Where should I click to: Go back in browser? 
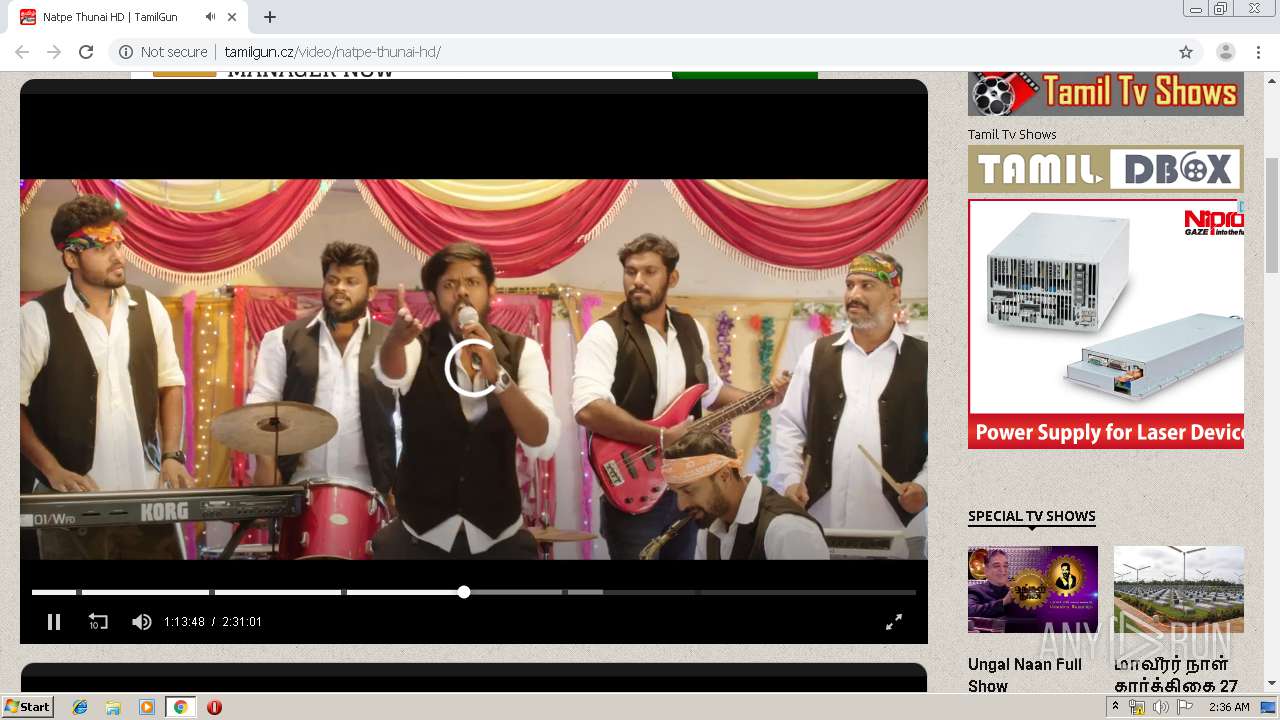[x=22, y=52]
